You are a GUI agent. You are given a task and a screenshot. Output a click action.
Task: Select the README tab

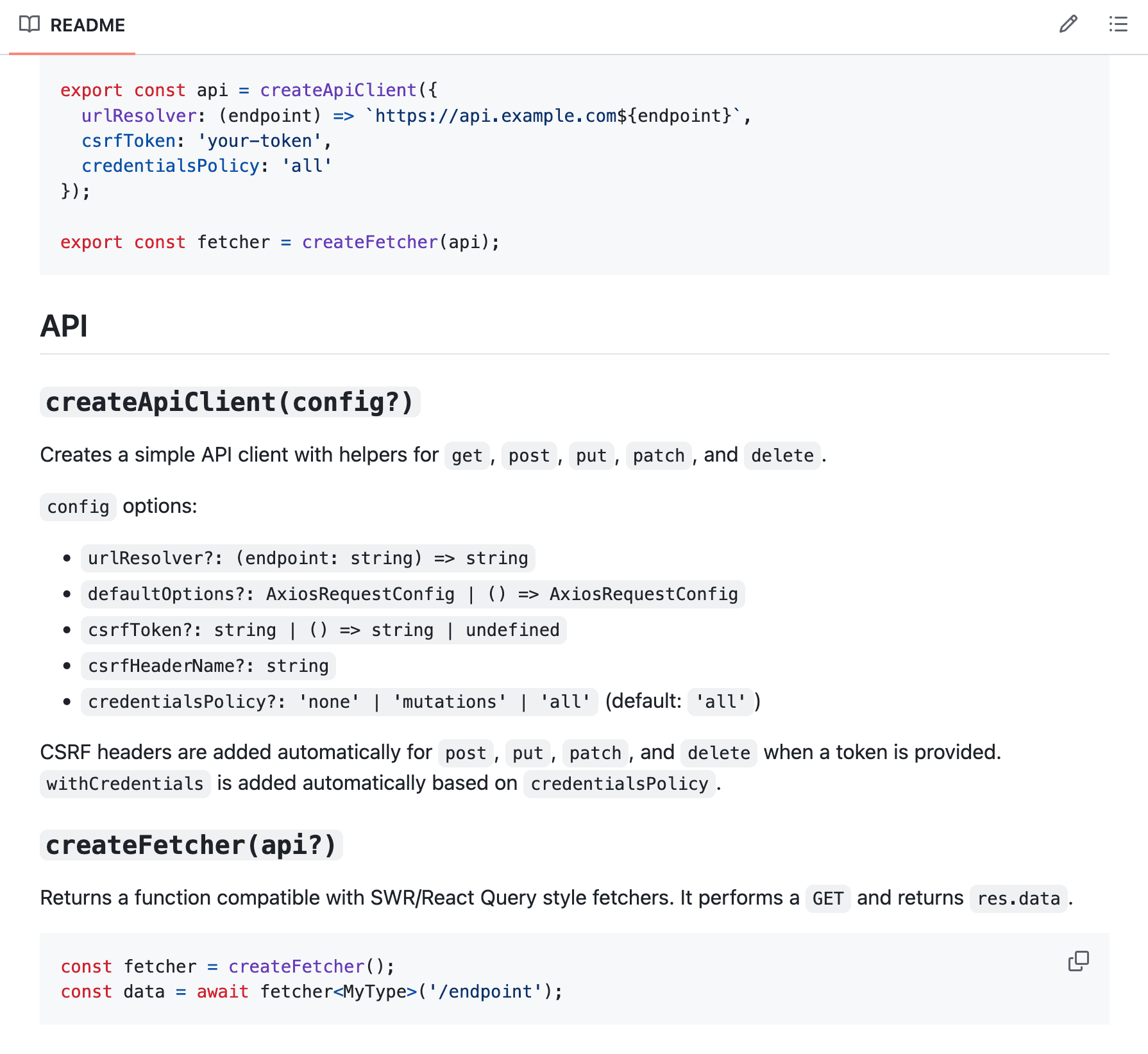click(72, 25)
